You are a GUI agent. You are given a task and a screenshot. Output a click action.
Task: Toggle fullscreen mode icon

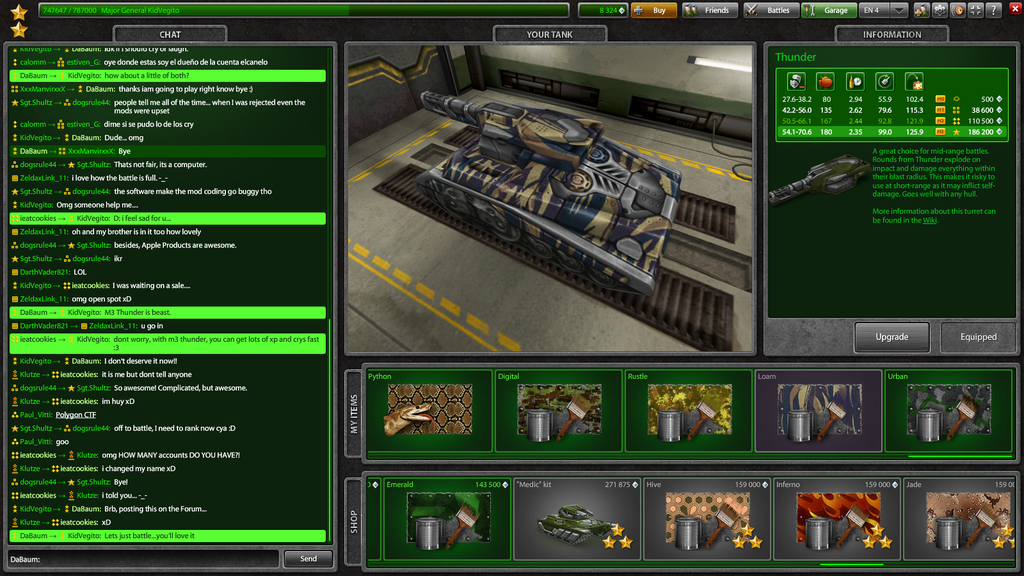[x=975, y=10]
